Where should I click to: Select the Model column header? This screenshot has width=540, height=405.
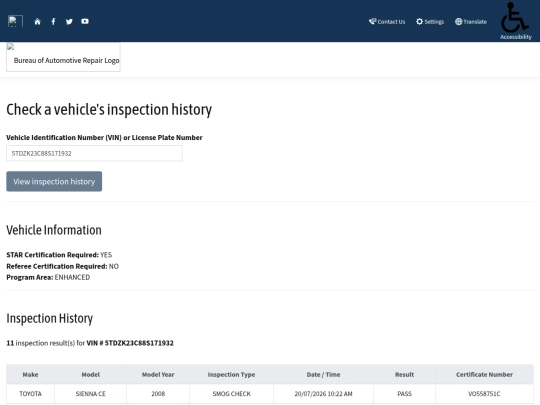(91, 374)
